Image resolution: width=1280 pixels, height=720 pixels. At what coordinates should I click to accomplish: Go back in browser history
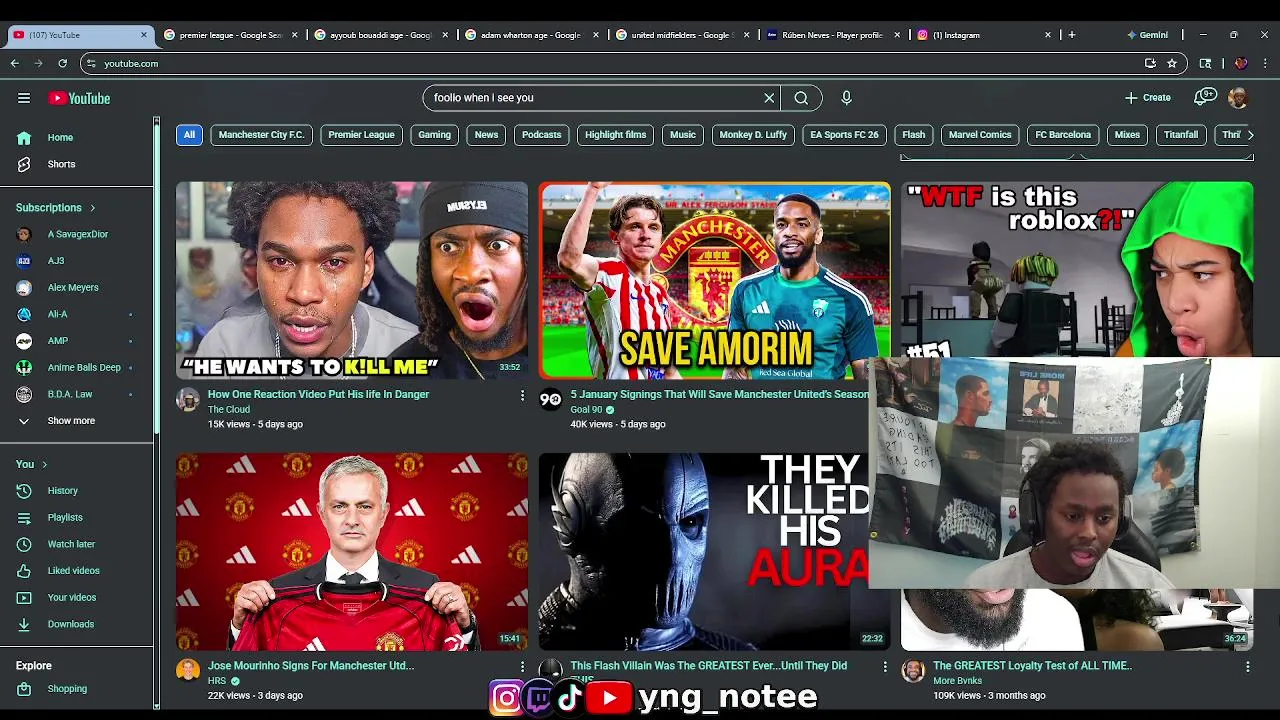[x=15, y=63]
